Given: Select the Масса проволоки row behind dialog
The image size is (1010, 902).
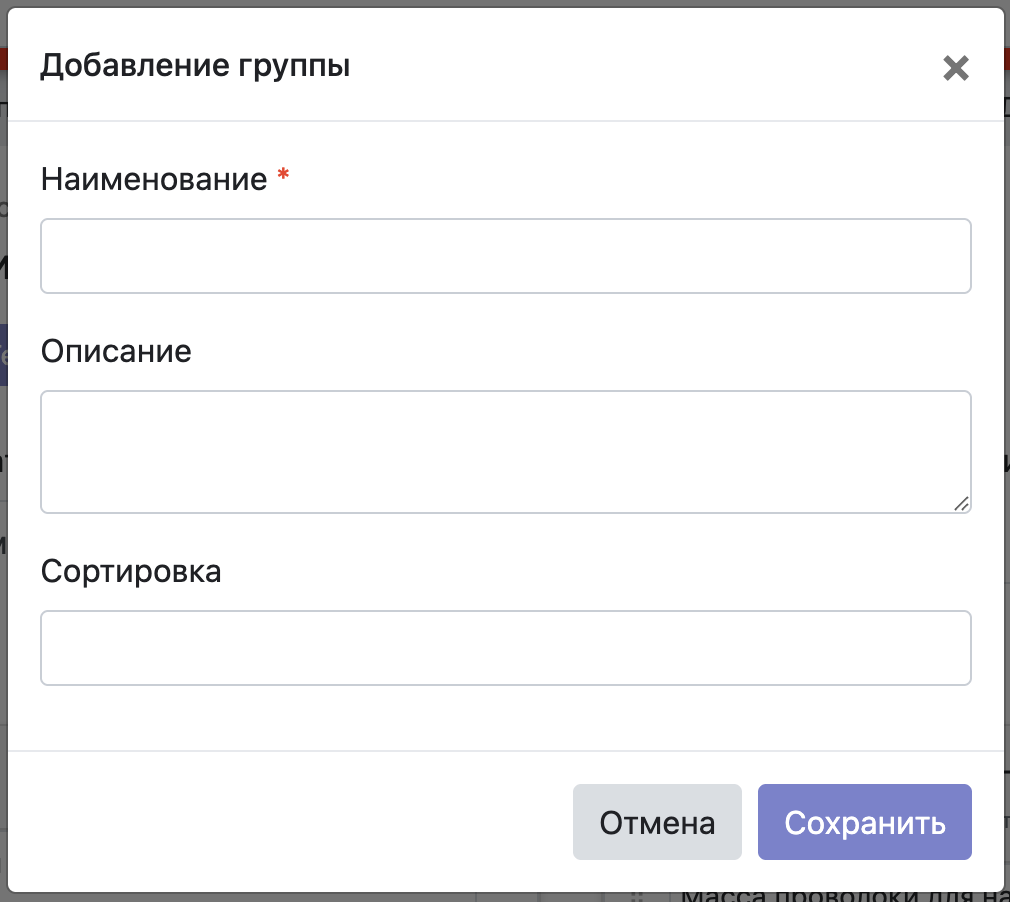Looking at the screenshot, I should (x=840, y=897).
